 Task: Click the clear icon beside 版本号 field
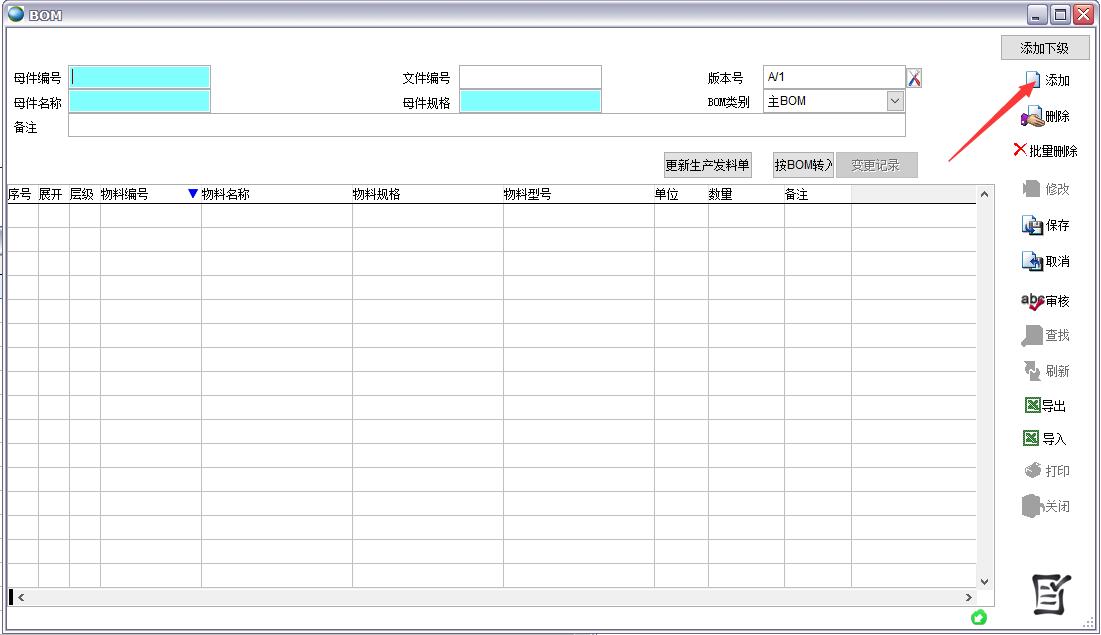click(x=914, y=78)
